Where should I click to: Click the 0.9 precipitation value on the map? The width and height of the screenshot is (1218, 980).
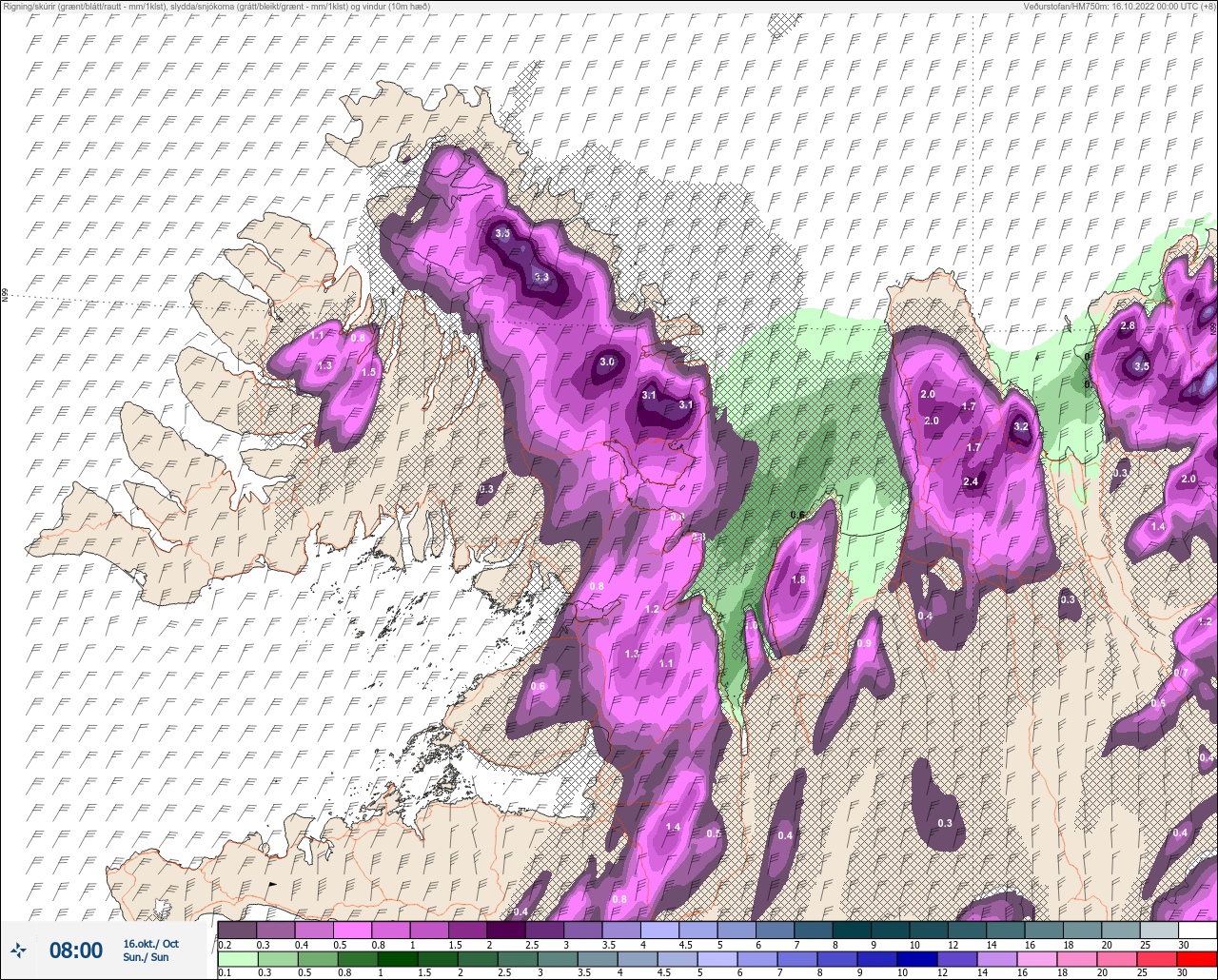[x=864, y=644]
